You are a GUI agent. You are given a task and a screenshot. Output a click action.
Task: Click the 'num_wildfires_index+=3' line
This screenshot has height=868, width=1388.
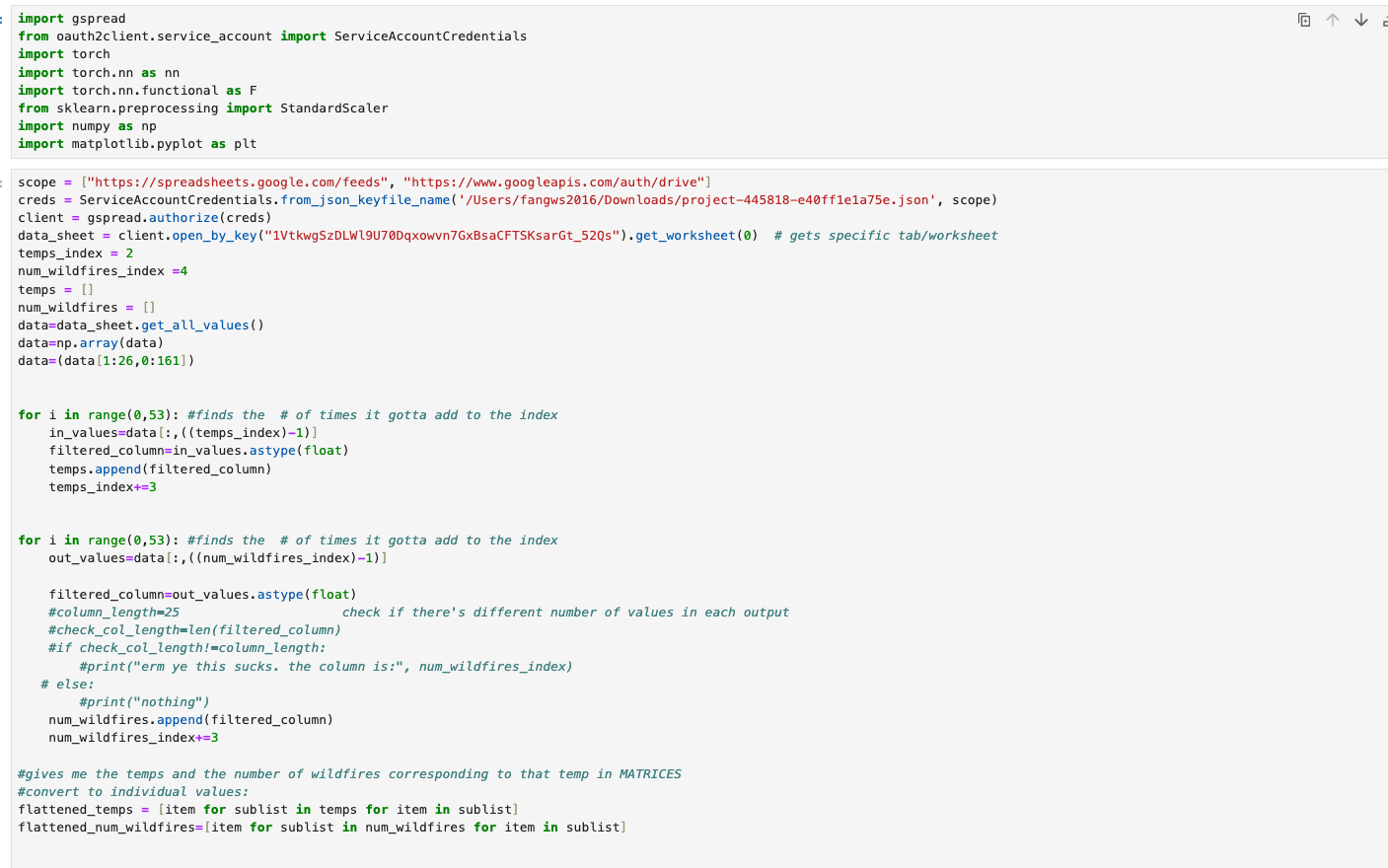[134, 738]
